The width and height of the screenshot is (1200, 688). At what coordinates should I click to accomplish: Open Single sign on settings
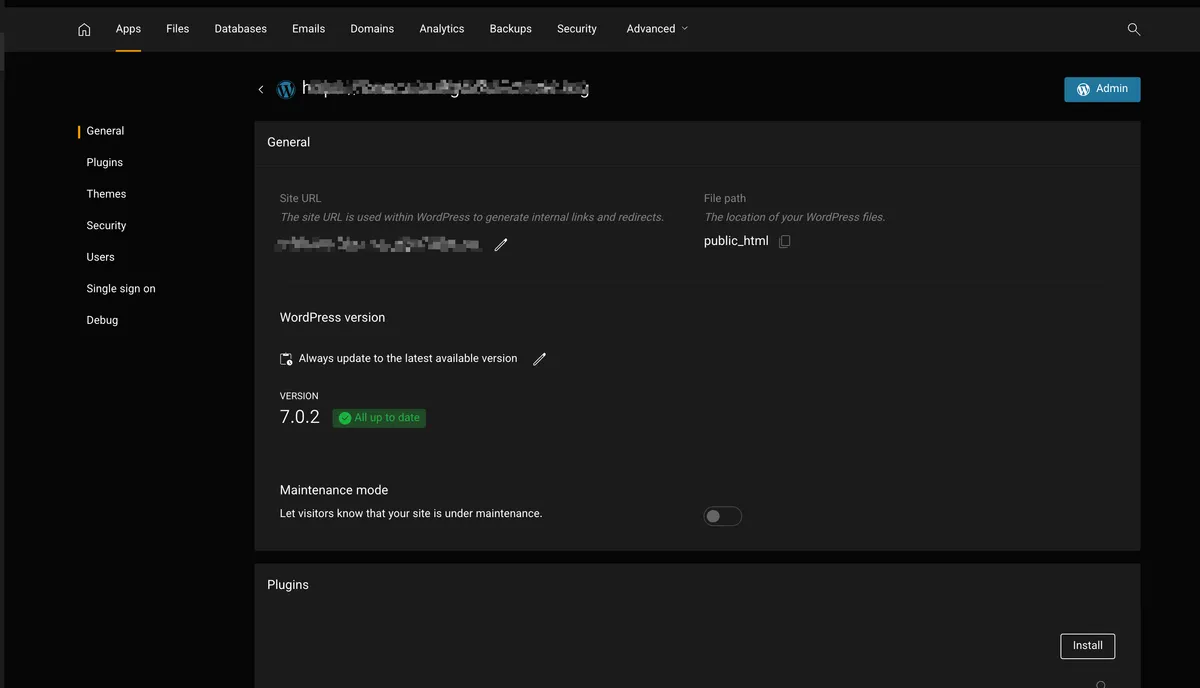[121, 289]
